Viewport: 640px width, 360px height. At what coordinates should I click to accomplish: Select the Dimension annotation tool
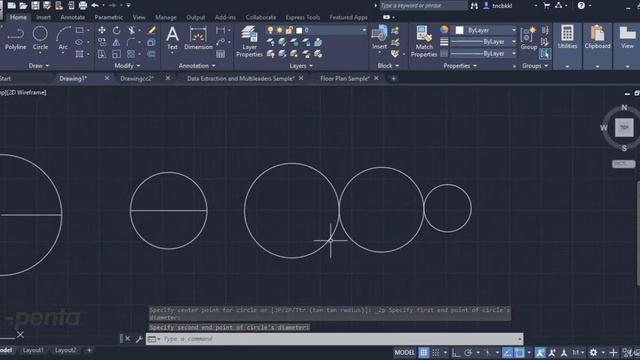(x=198, y=38)
